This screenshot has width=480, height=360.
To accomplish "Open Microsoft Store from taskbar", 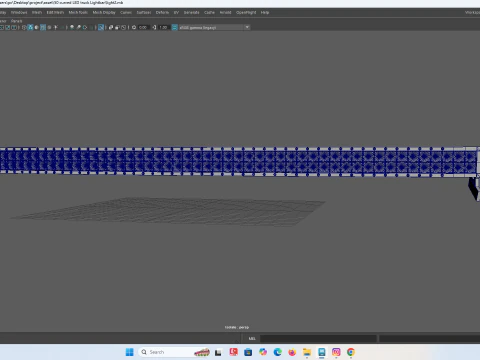I will pyautogui.click(x=248, y=352).
